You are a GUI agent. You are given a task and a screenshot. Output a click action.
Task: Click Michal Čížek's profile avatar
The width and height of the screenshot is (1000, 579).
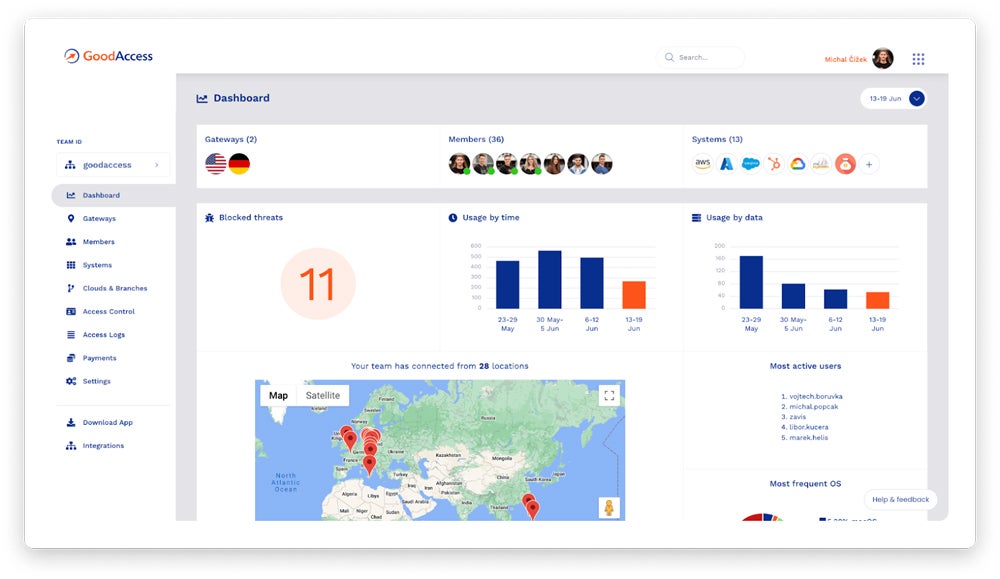click(882, 58)
